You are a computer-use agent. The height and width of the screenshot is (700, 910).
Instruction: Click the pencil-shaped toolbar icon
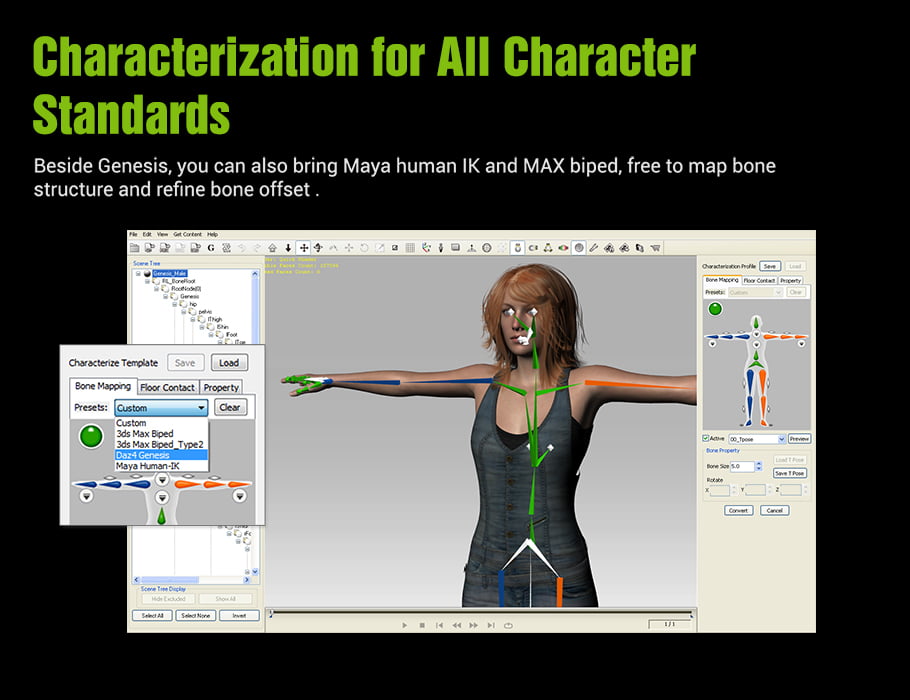click(x=594, y=248)
